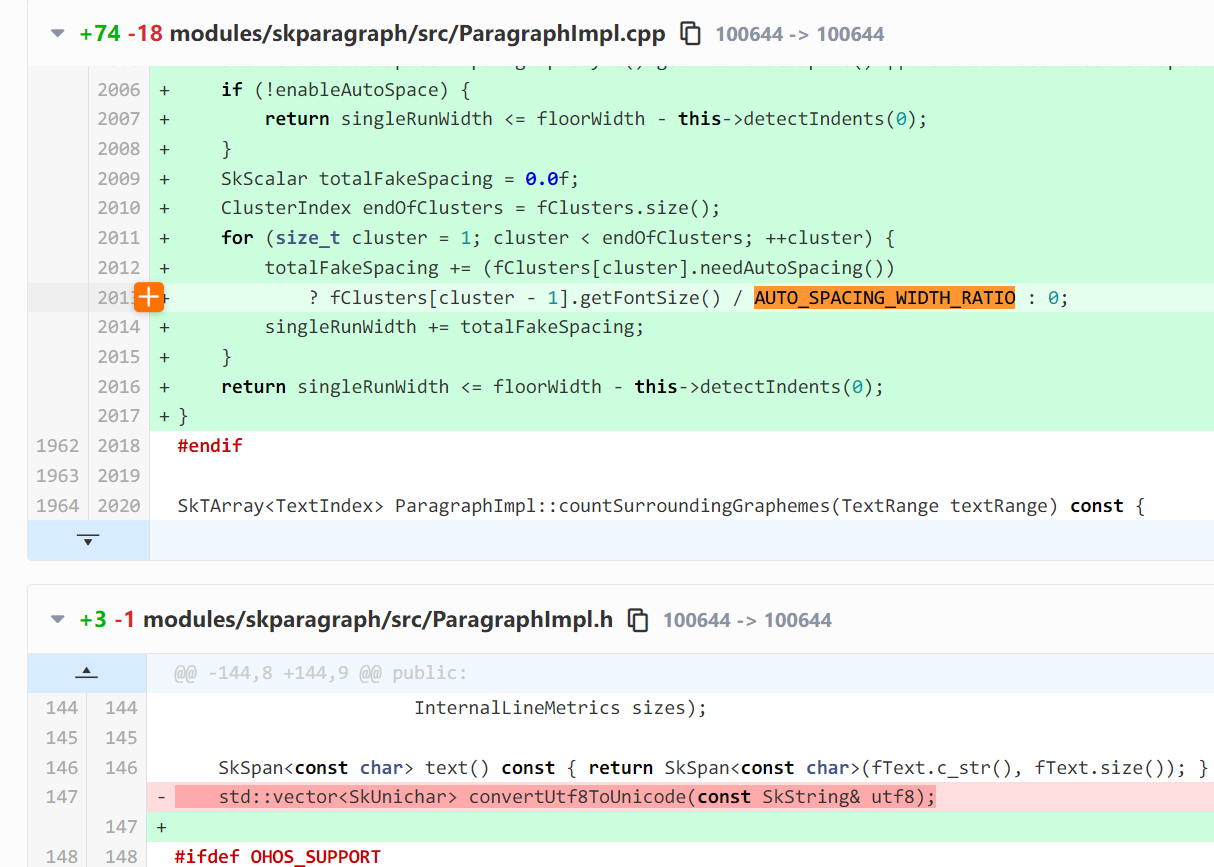
Task: Click line number 2010
Action: 119,208
